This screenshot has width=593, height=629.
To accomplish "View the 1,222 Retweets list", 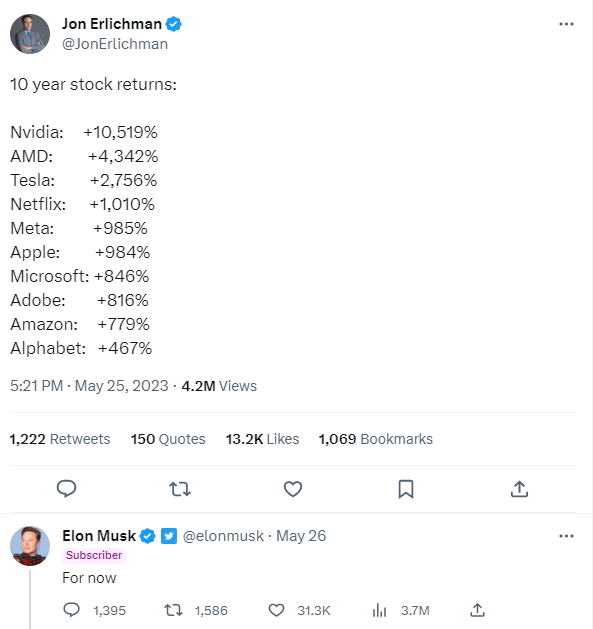I will coord(60,439).
